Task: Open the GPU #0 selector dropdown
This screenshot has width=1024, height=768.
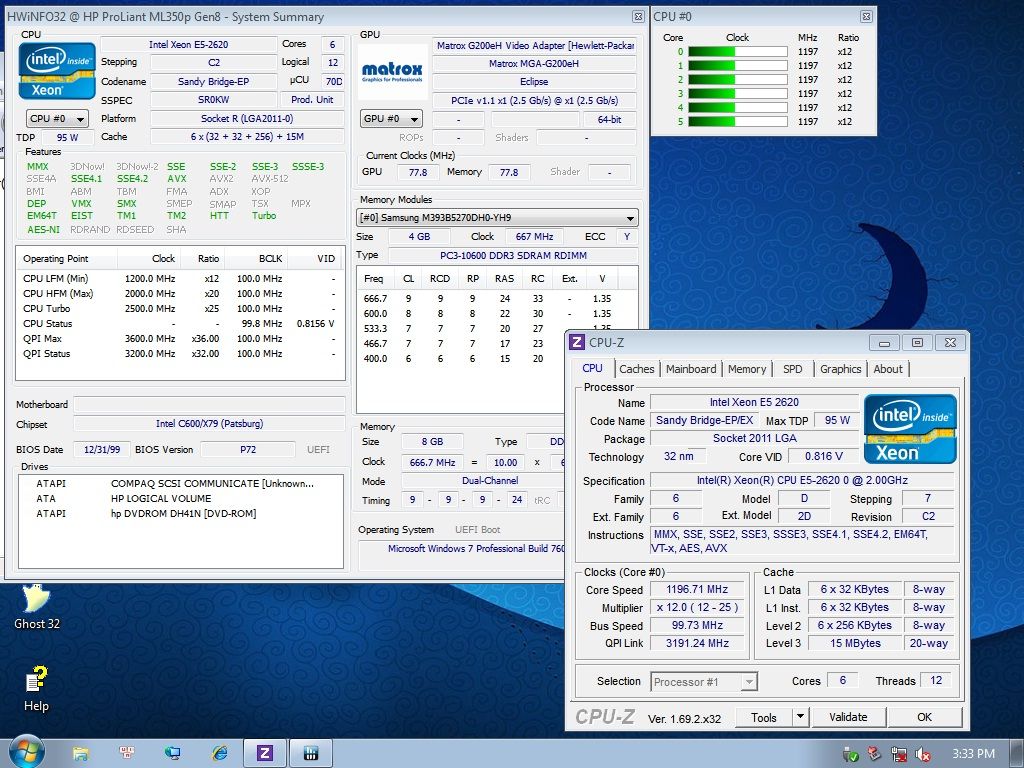Action: 390,118
